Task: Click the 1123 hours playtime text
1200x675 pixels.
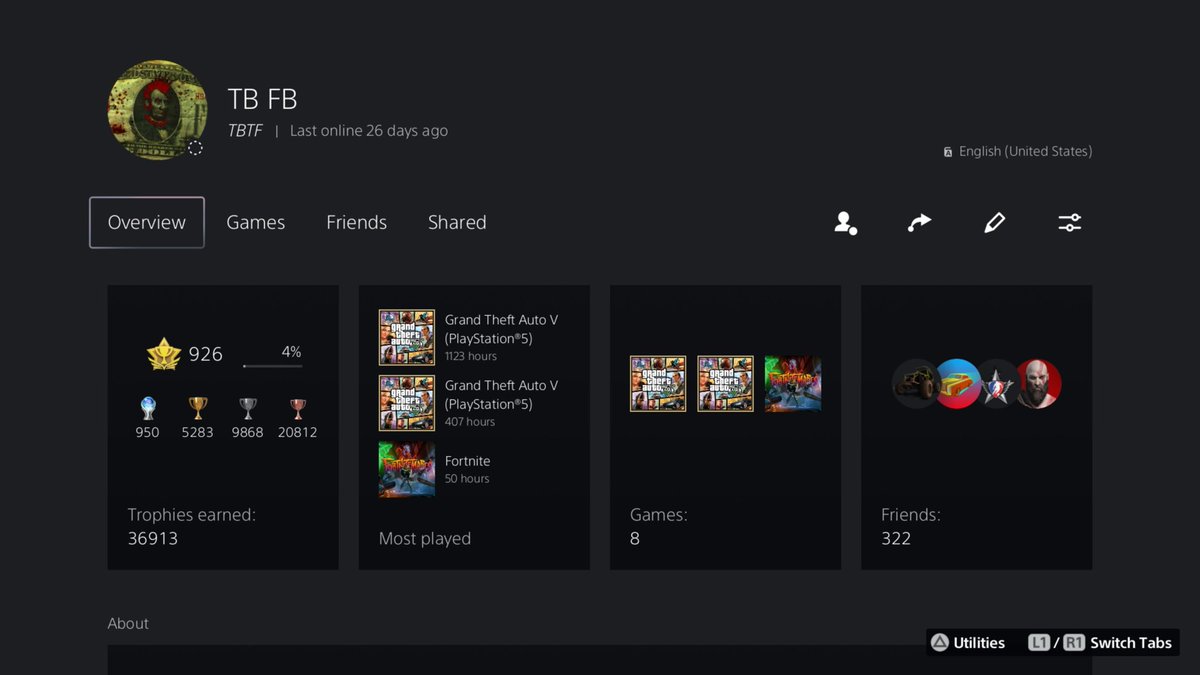Action: (471, 356)
